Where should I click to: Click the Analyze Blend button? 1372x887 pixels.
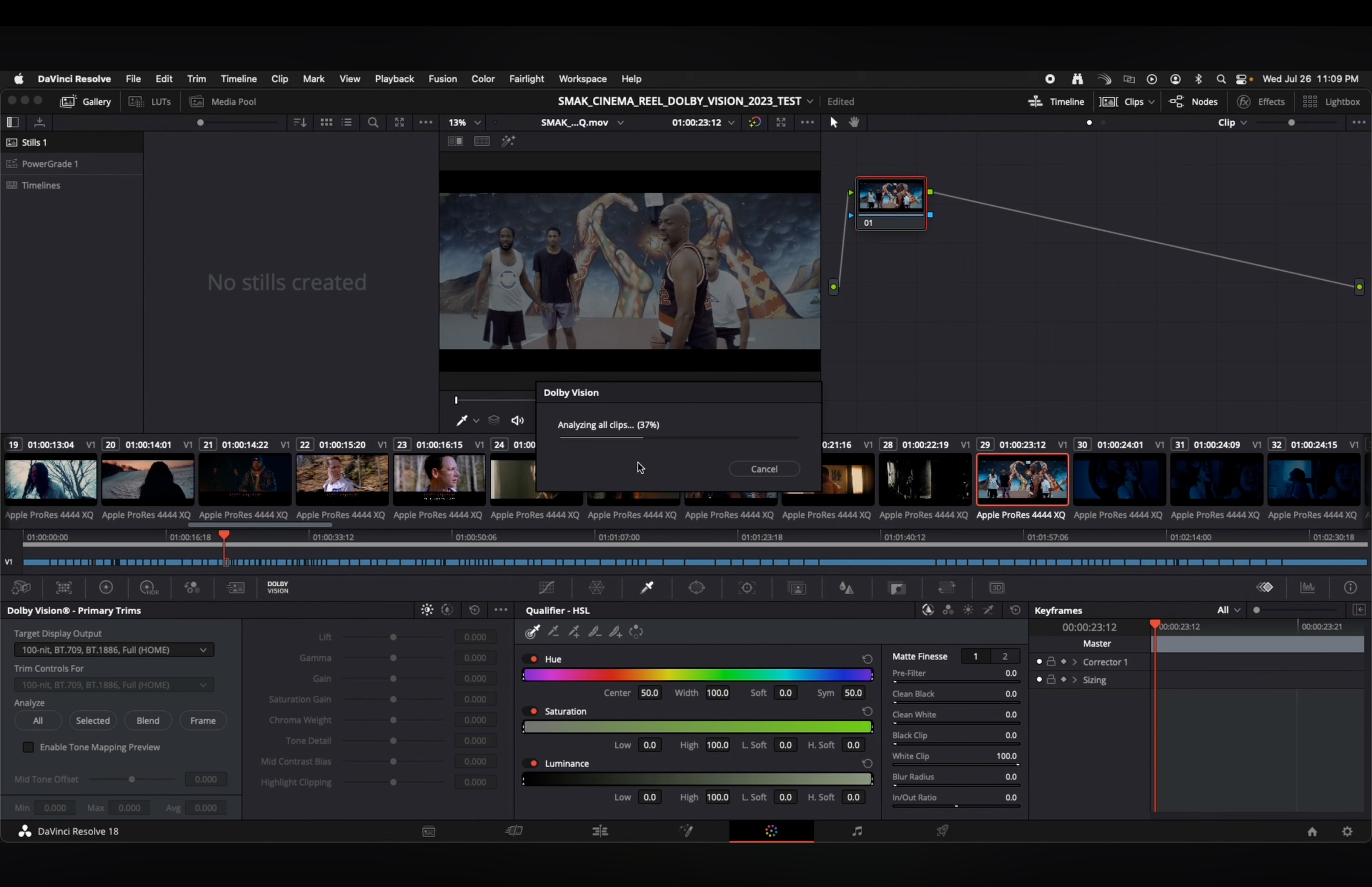[147, 721]
